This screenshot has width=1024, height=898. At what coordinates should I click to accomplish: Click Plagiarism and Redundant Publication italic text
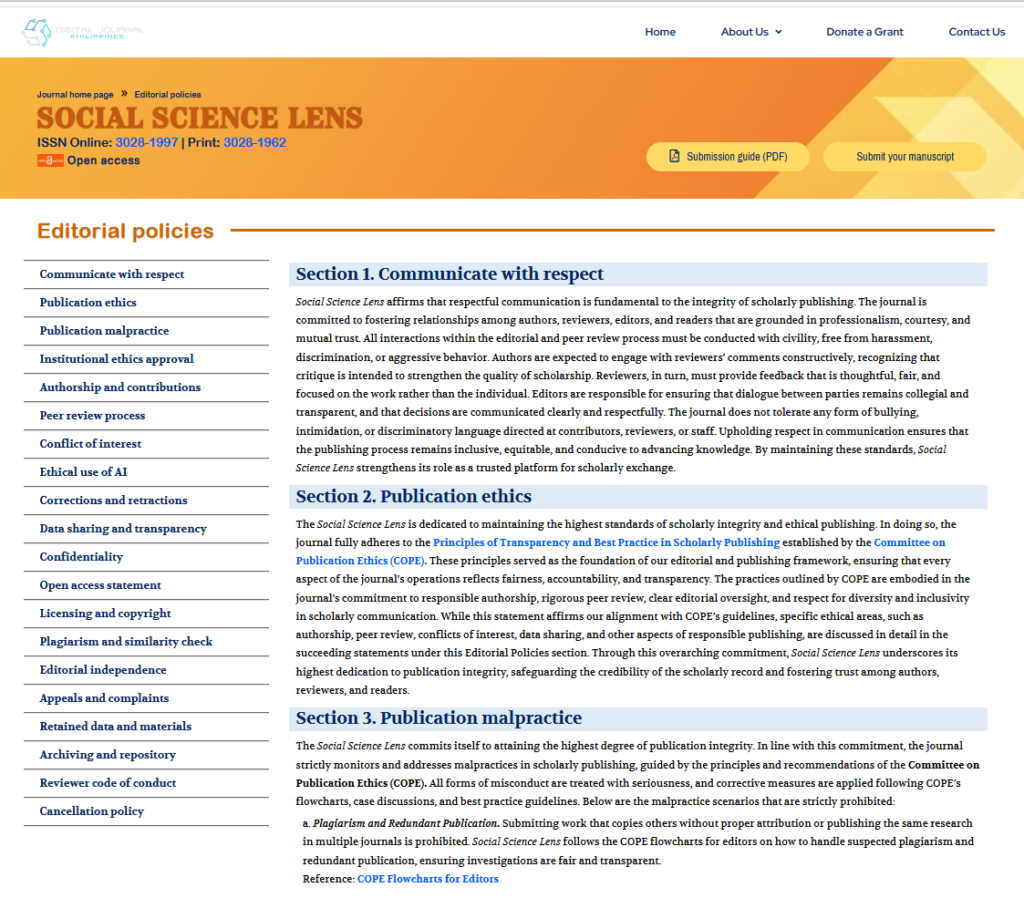coord(406,824)
